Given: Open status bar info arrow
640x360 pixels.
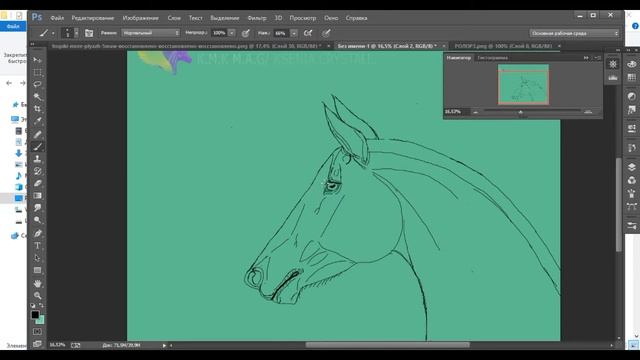Looking at the screenshot, I should point(164,345).
